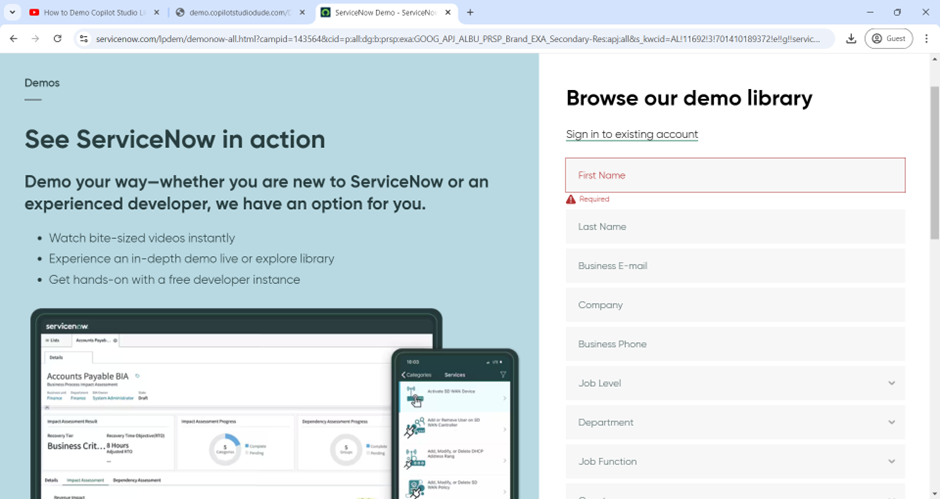Image resolution: width=940 pixels, height=499 pixels.
Task: Click the First Name input field
Action: [x=735, y=175]
